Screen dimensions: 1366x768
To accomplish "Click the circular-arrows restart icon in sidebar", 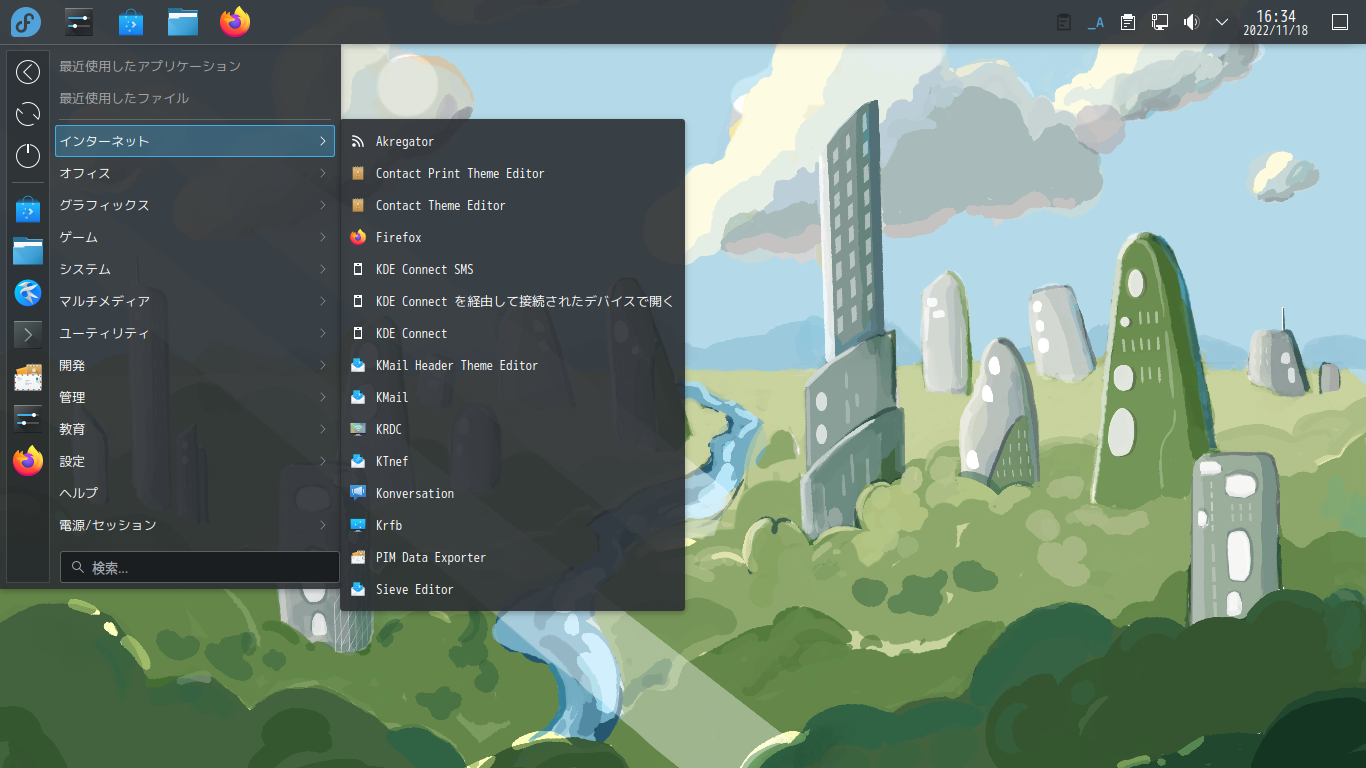I will pos(28,114).
